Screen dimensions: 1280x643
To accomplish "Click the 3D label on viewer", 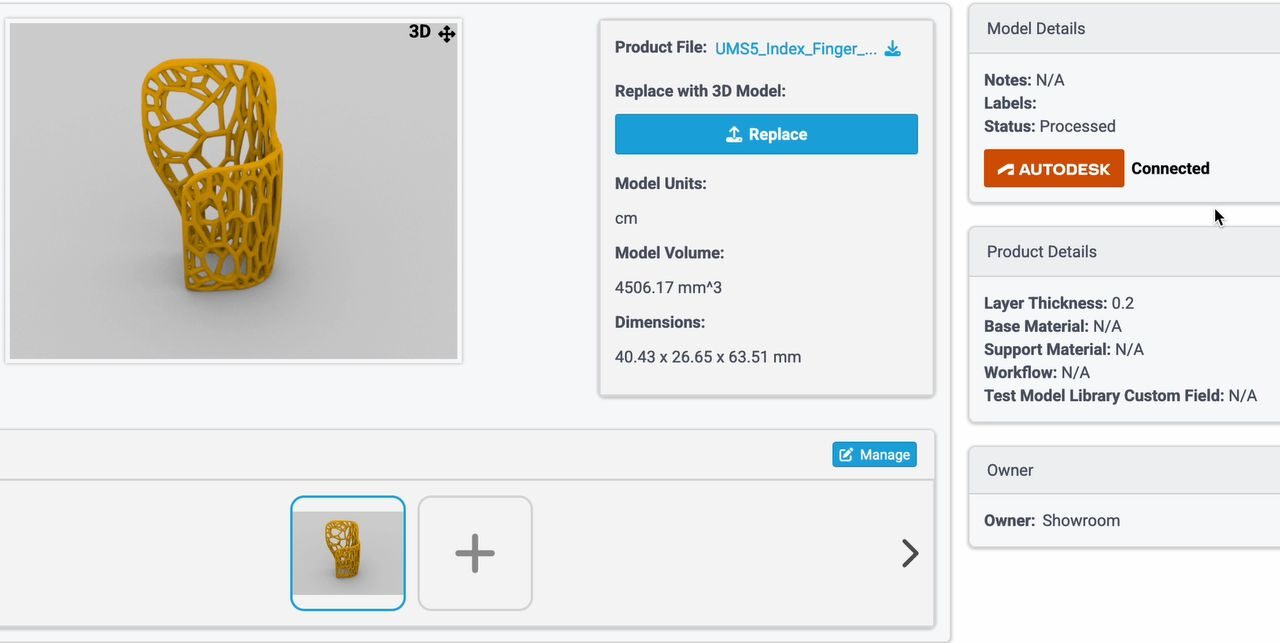I will click(x=420, y=32).
